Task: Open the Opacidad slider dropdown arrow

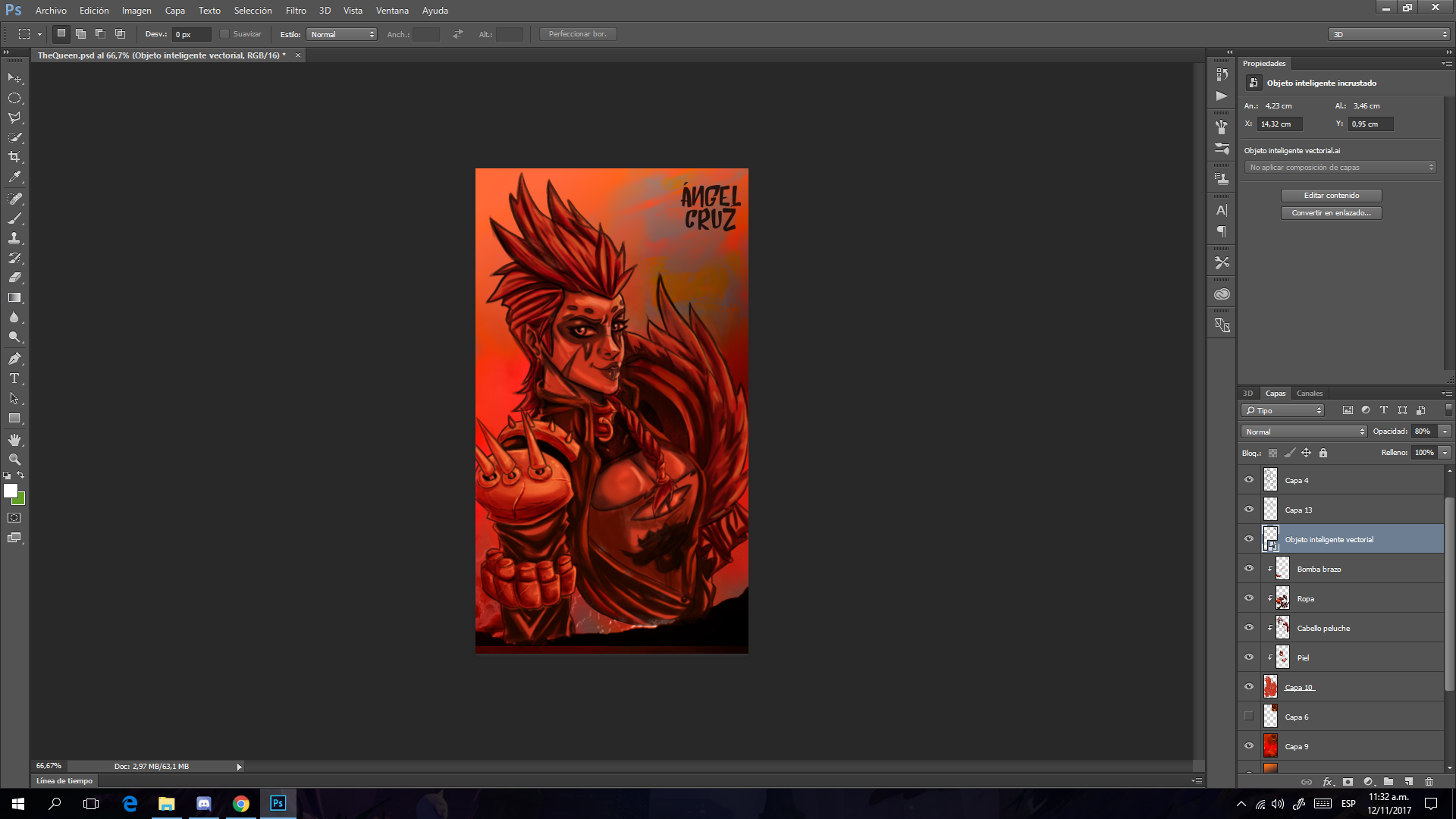Action: 1445,431
